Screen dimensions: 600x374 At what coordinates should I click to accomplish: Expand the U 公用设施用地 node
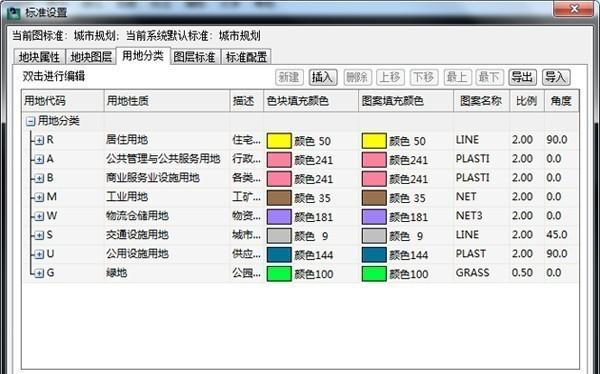pos(39,254)
